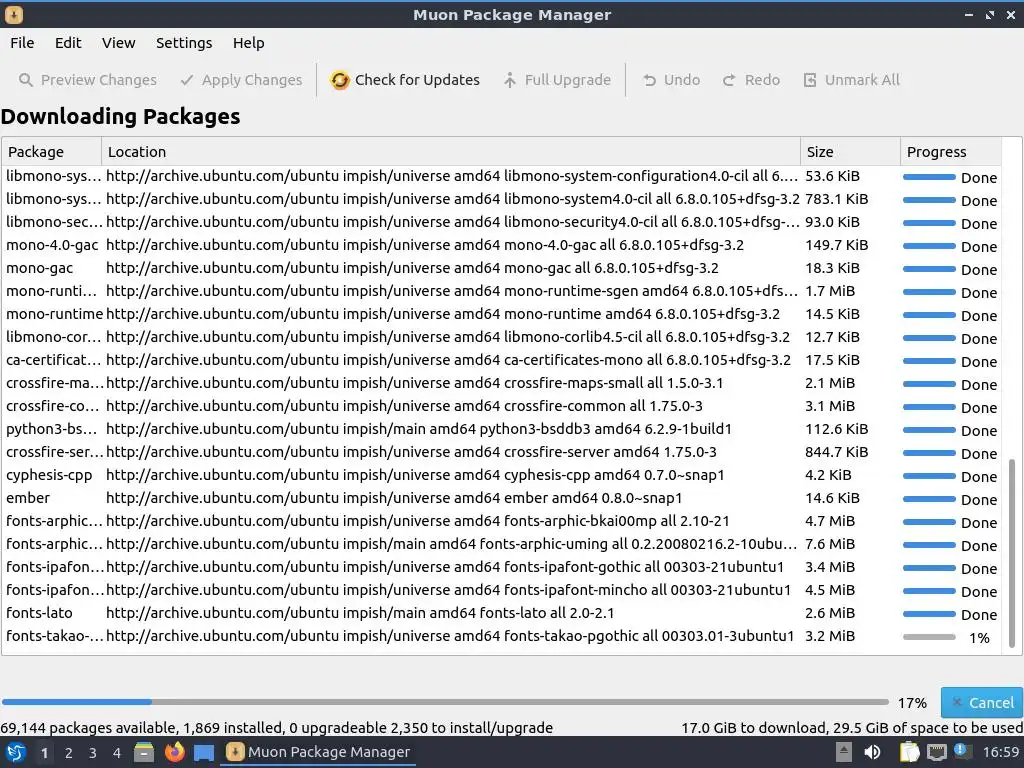The height and width of the screenshot is (768, 1024).
Task: Click the Check for Updates toolbar button
Action: click(405, 80)
